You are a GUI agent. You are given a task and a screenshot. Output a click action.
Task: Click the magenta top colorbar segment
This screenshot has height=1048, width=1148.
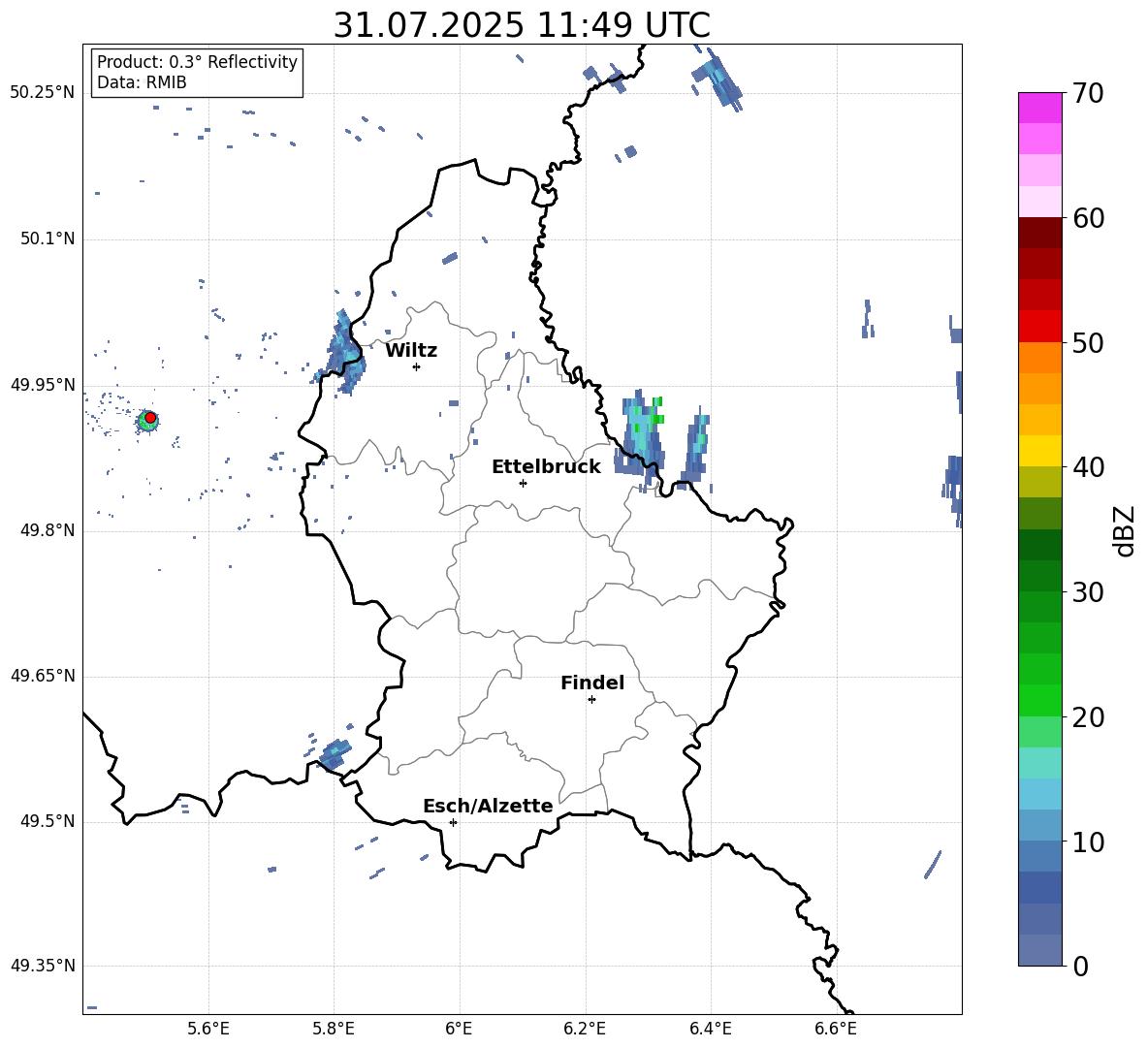(1039, 108)
